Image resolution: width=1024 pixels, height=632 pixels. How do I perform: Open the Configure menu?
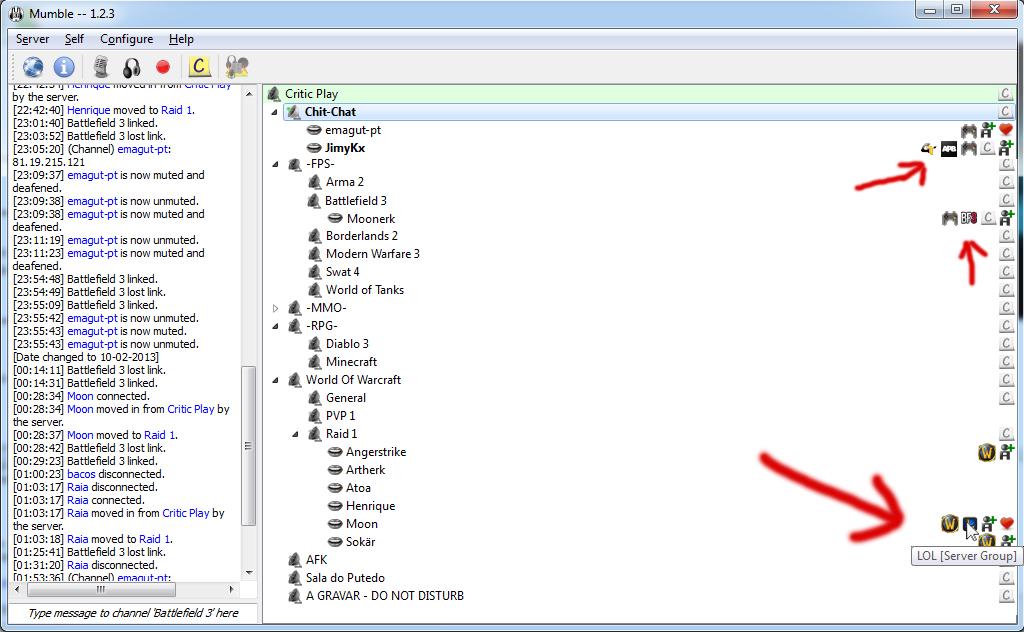click(x=126, y=39)
